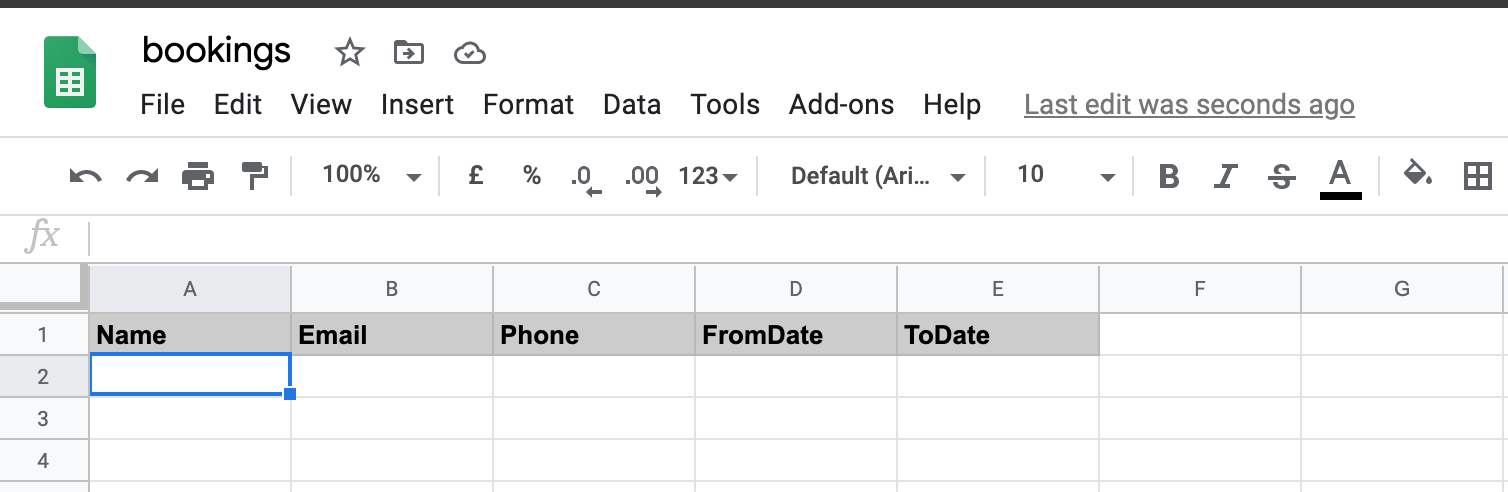Star the bookings document

[349, 53]
